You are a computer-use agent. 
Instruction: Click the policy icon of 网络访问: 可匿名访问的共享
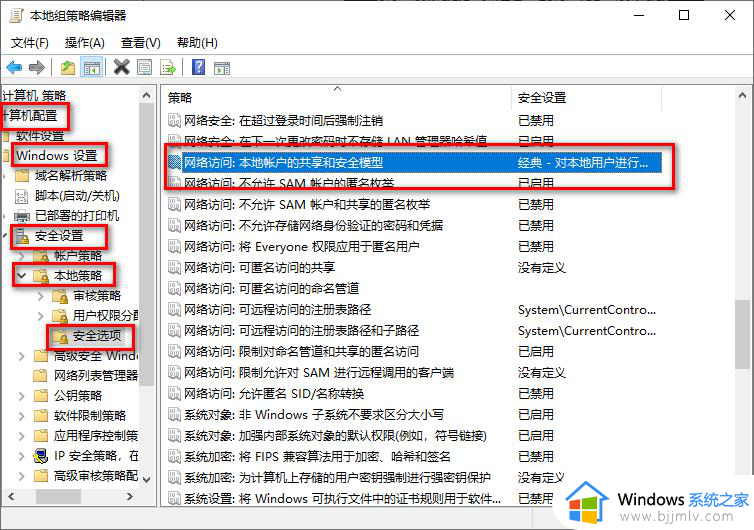pyautogui.click(x=174, y=267)
